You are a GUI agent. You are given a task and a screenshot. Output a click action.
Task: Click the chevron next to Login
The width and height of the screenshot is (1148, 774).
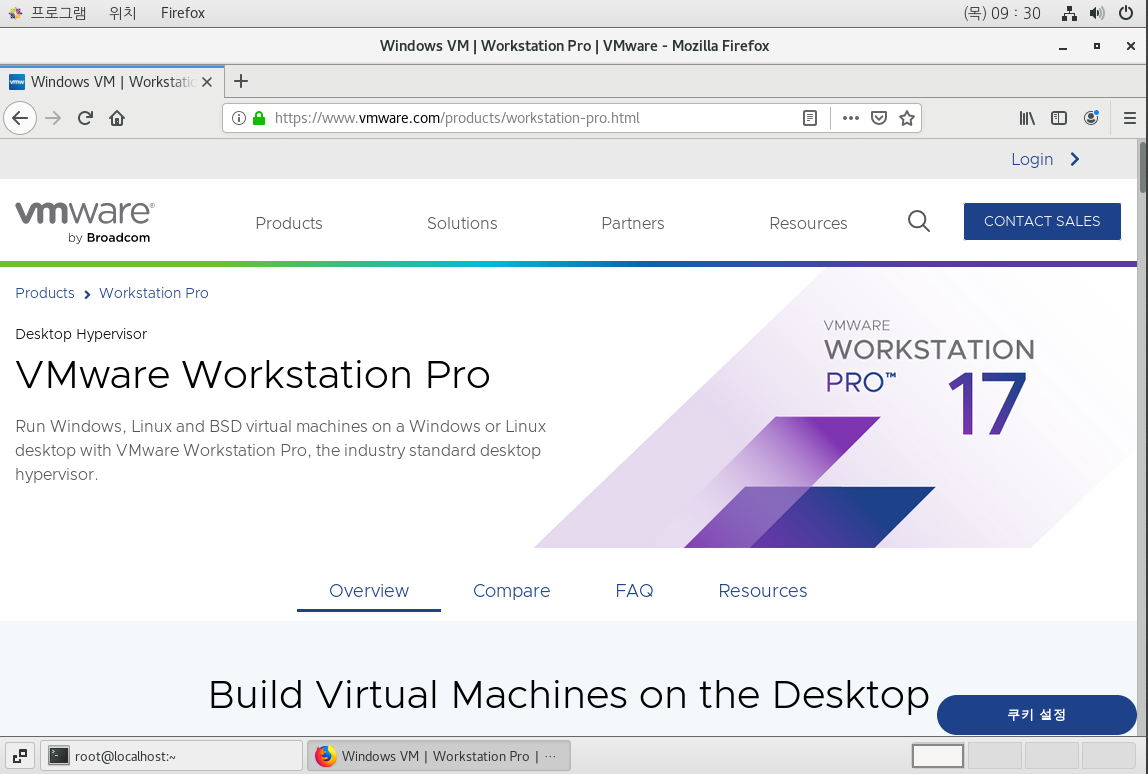tap(1075, 159)
